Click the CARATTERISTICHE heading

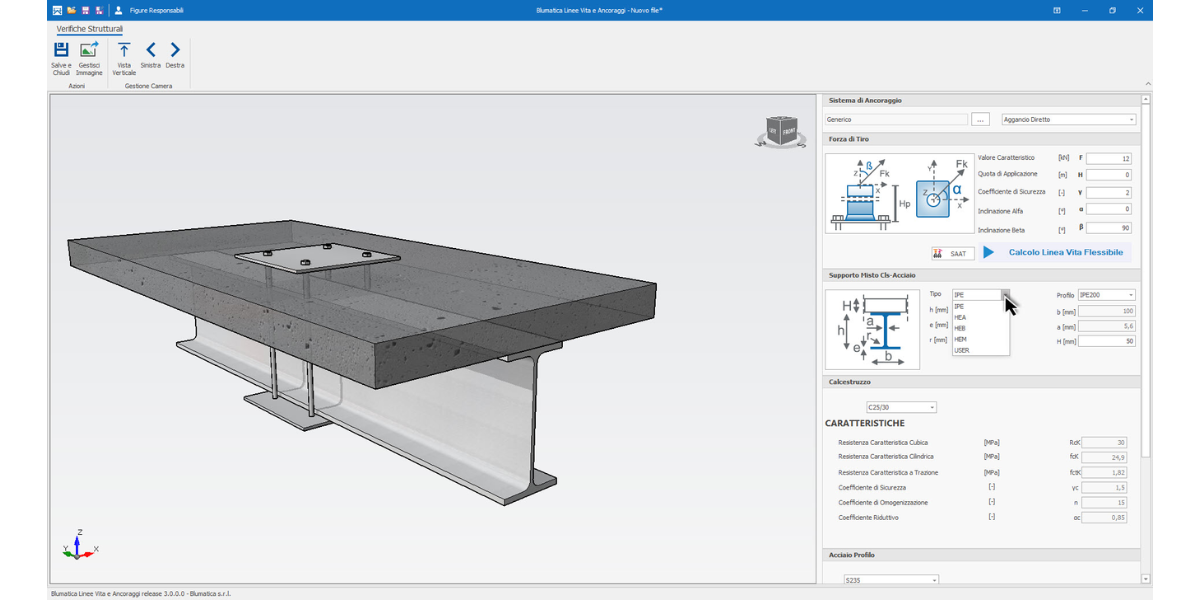864,423
